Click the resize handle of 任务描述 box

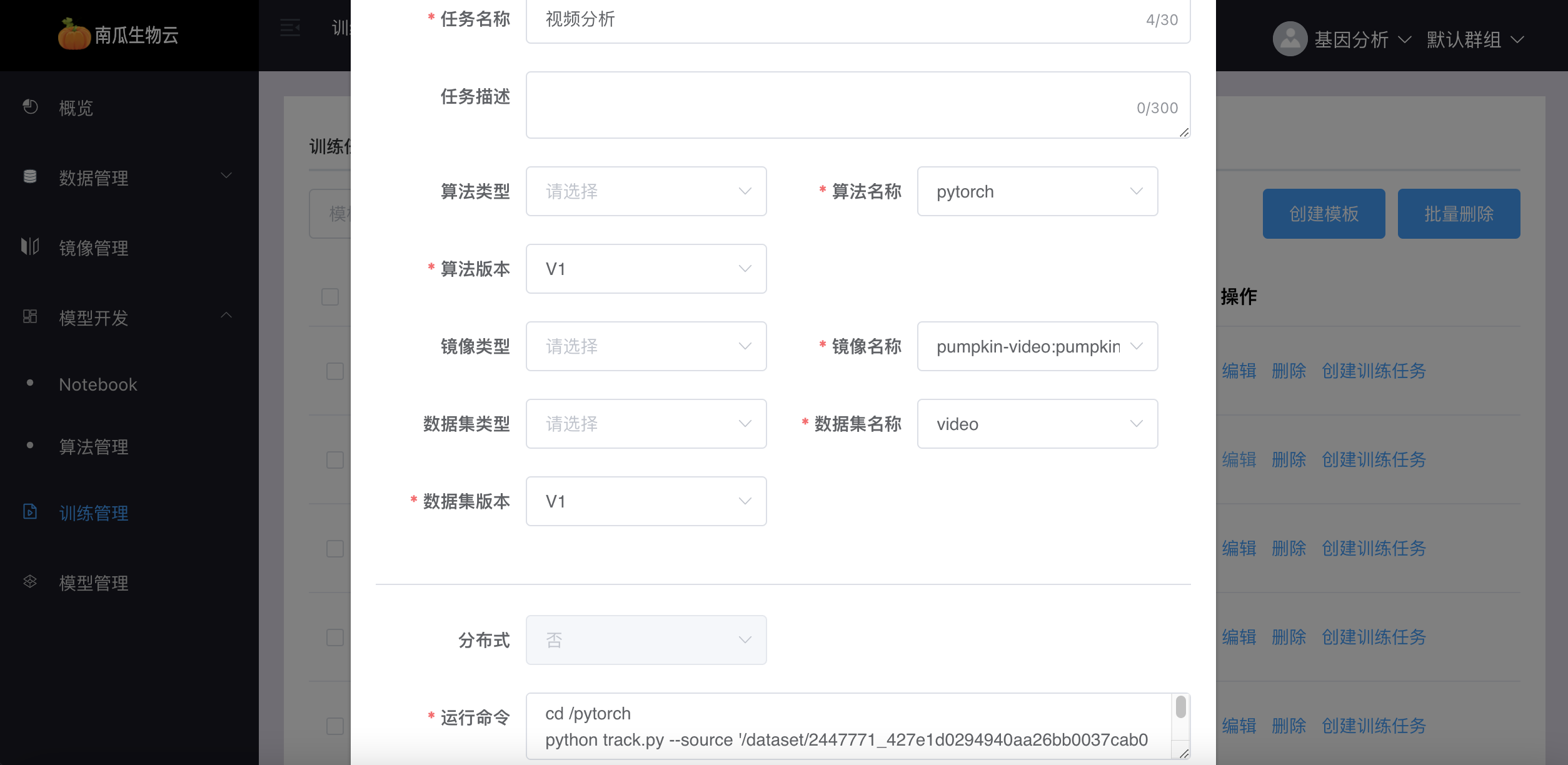point(1184,132)
